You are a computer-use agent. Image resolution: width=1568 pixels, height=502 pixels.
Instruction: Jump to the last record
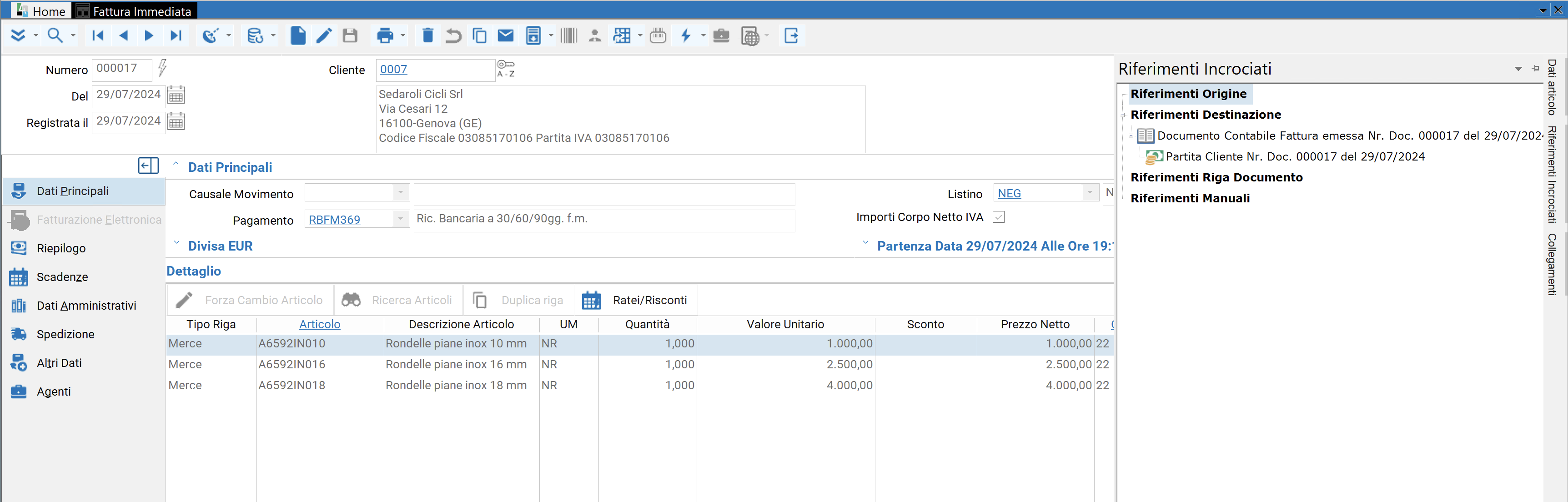pos(176,36)
